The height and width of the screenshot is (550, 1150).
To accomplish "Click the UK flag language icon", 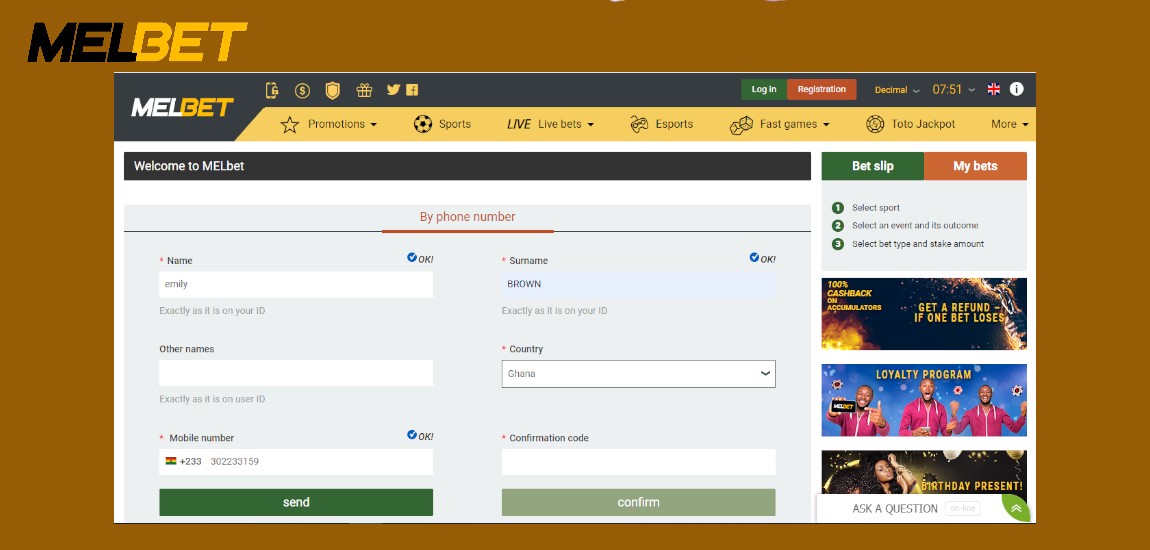I will 994,89.
